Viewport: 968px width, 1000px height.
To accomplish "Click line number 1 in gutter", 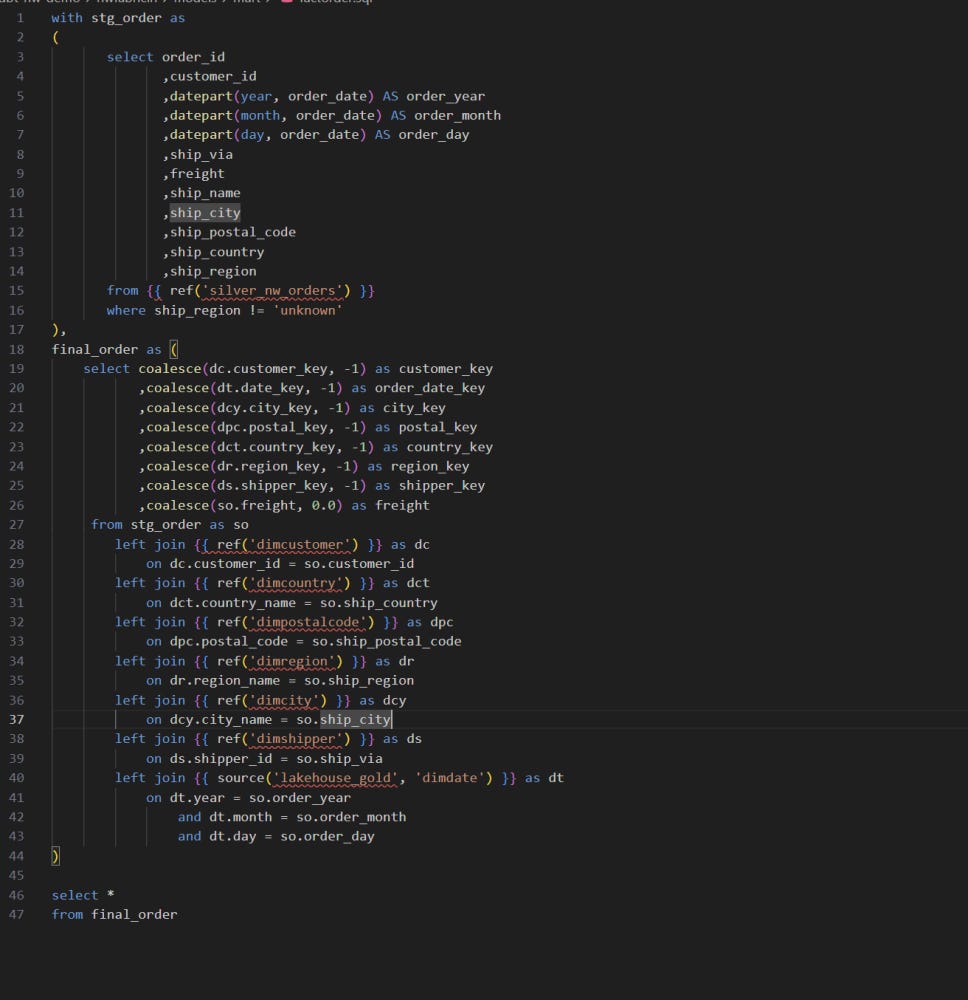I will (x=20, y=18).
